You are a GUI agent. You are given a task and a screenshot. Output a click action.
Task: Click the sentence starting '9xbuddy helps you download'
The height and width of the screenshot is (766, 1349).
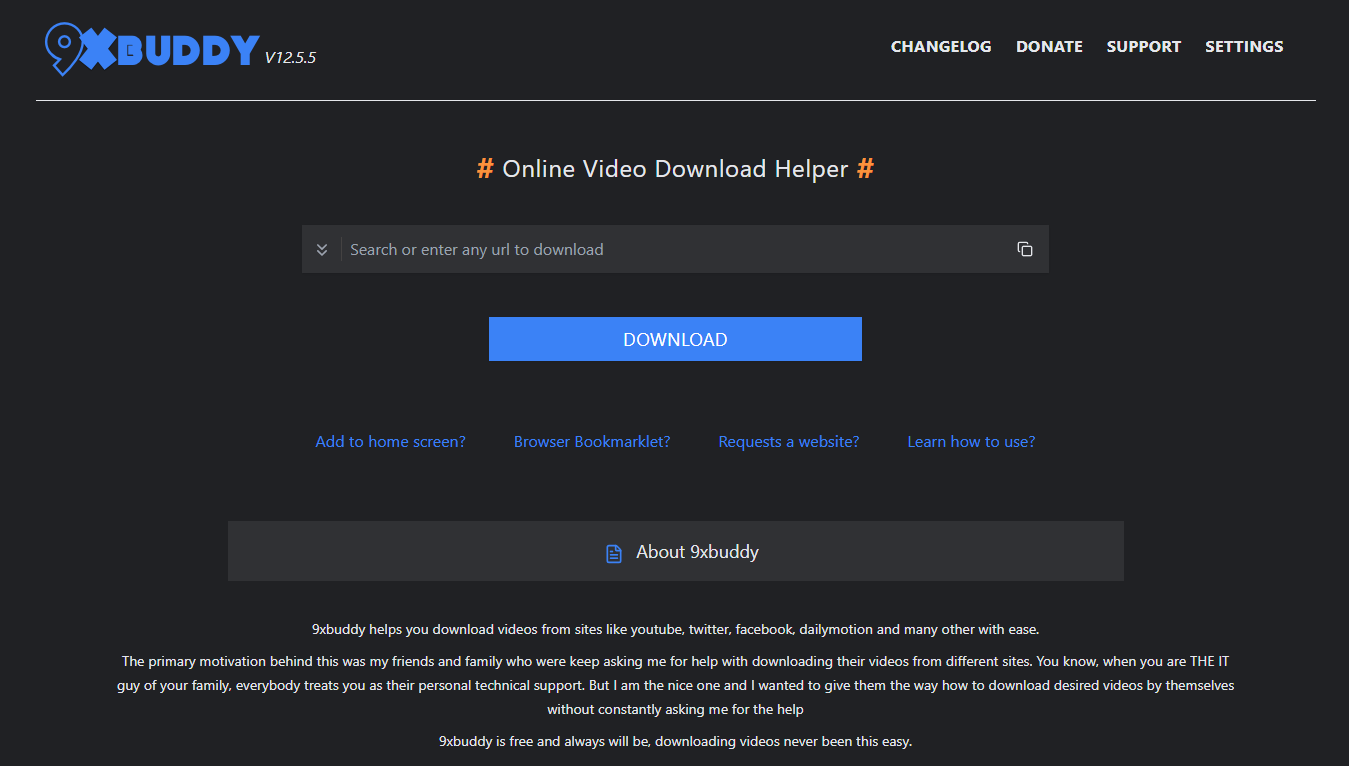click(676, 629)
